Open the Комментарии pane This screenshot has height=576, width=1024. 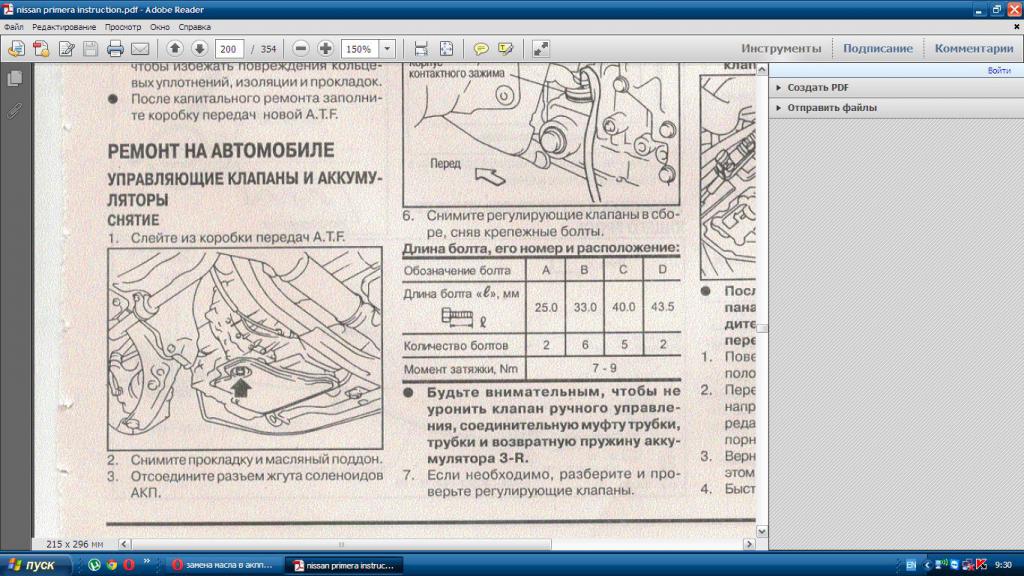click(x=974, y=48)
